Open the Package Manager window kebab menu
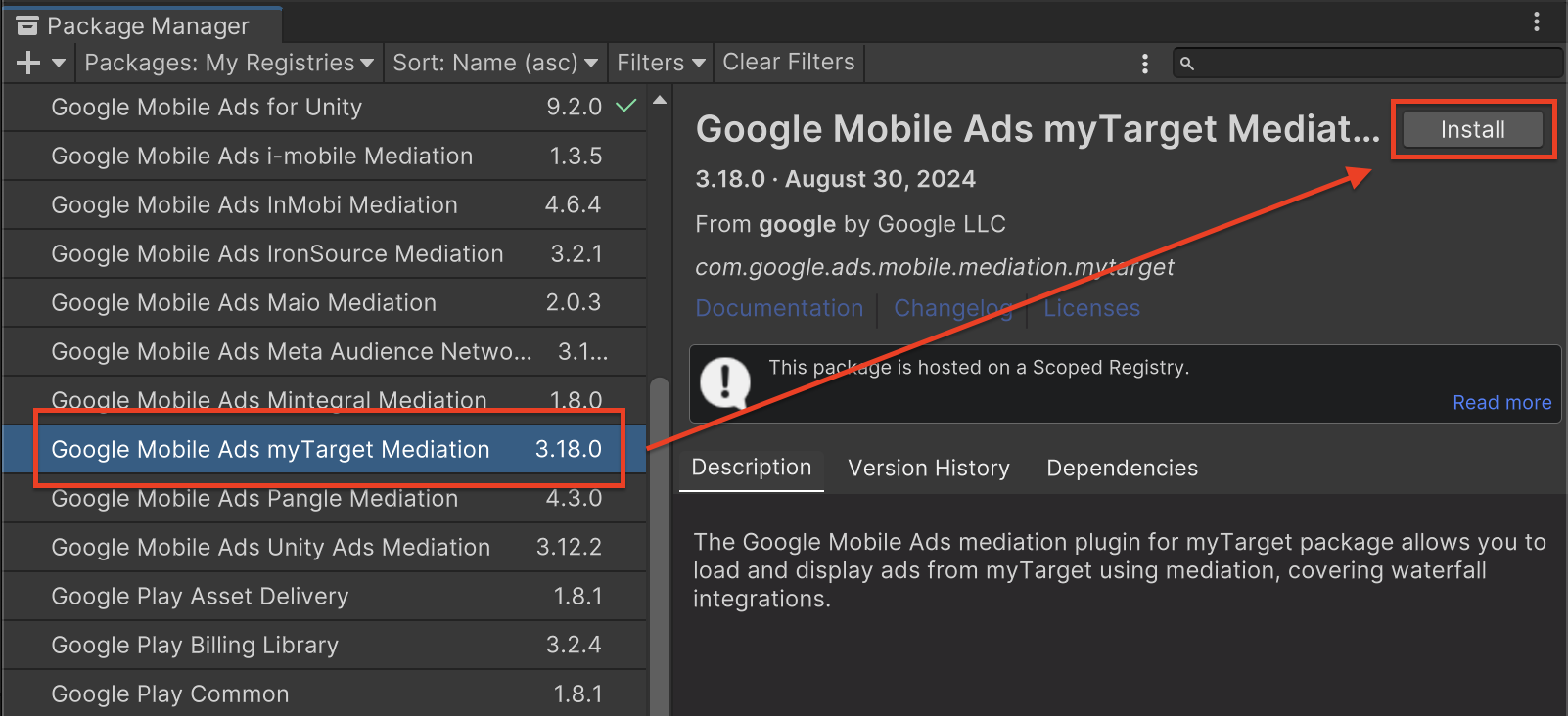 (x=1537, y=22)
